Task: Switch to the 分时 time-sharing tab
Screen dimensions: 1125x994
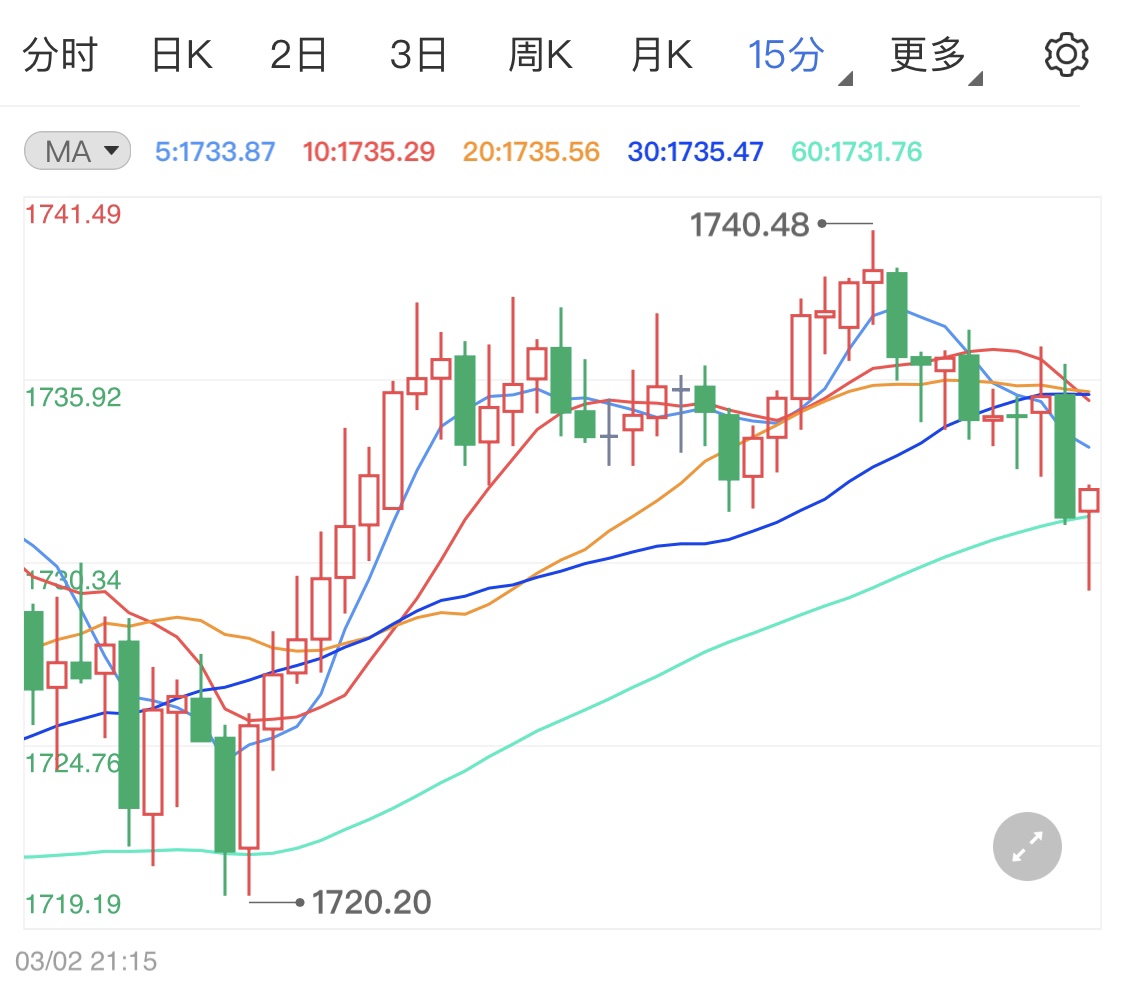Action: coord(62,55)
